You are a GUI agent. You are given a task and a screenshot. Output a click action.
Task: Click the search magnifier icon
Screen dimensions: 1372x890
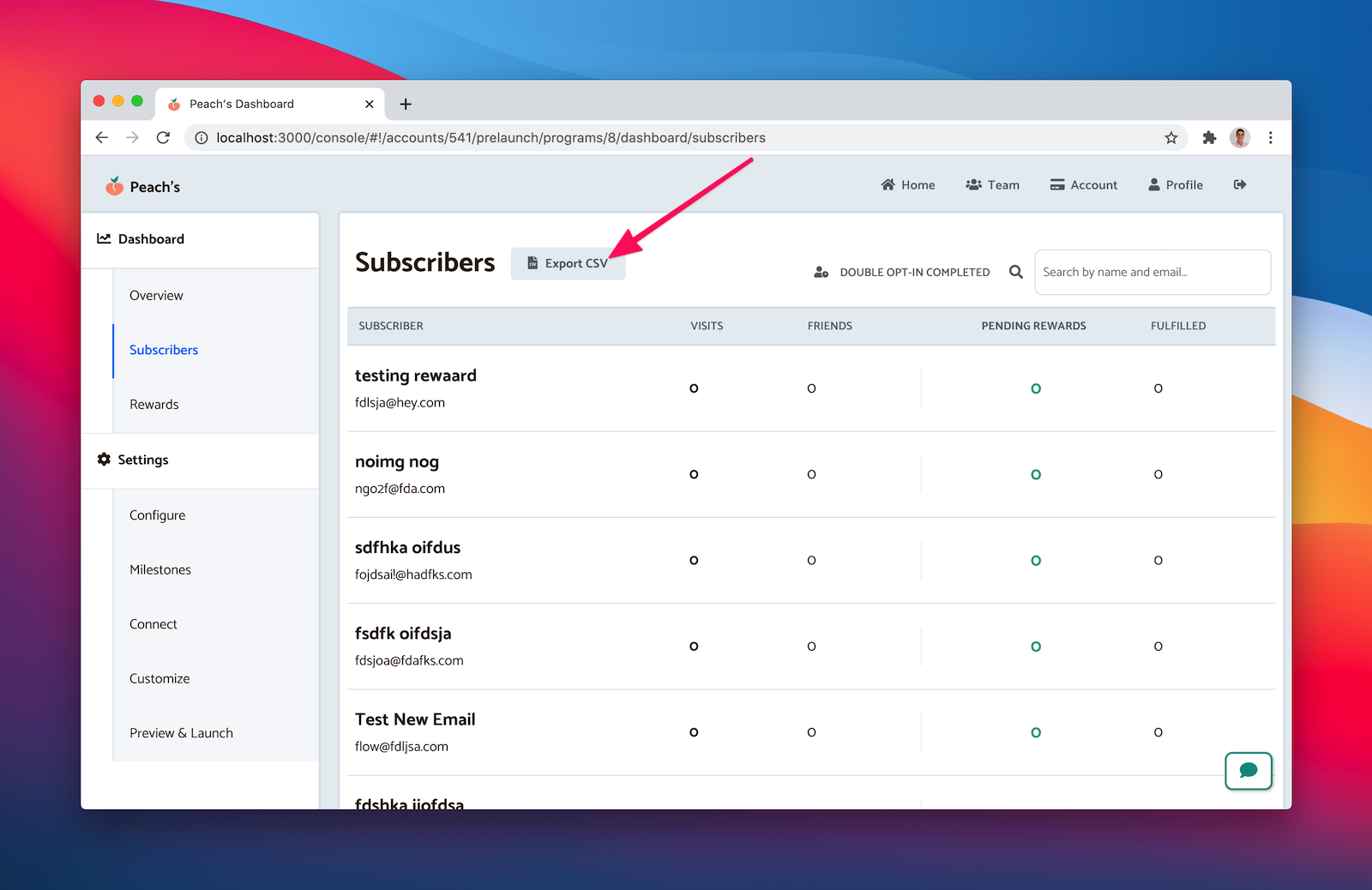pos(1016,272)
